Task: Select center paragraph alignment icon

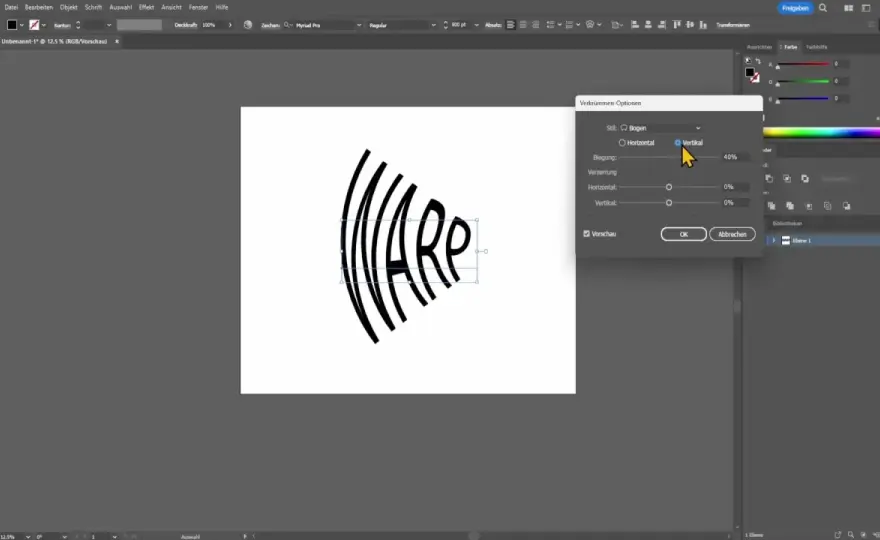Action: (x=523, y=25)
